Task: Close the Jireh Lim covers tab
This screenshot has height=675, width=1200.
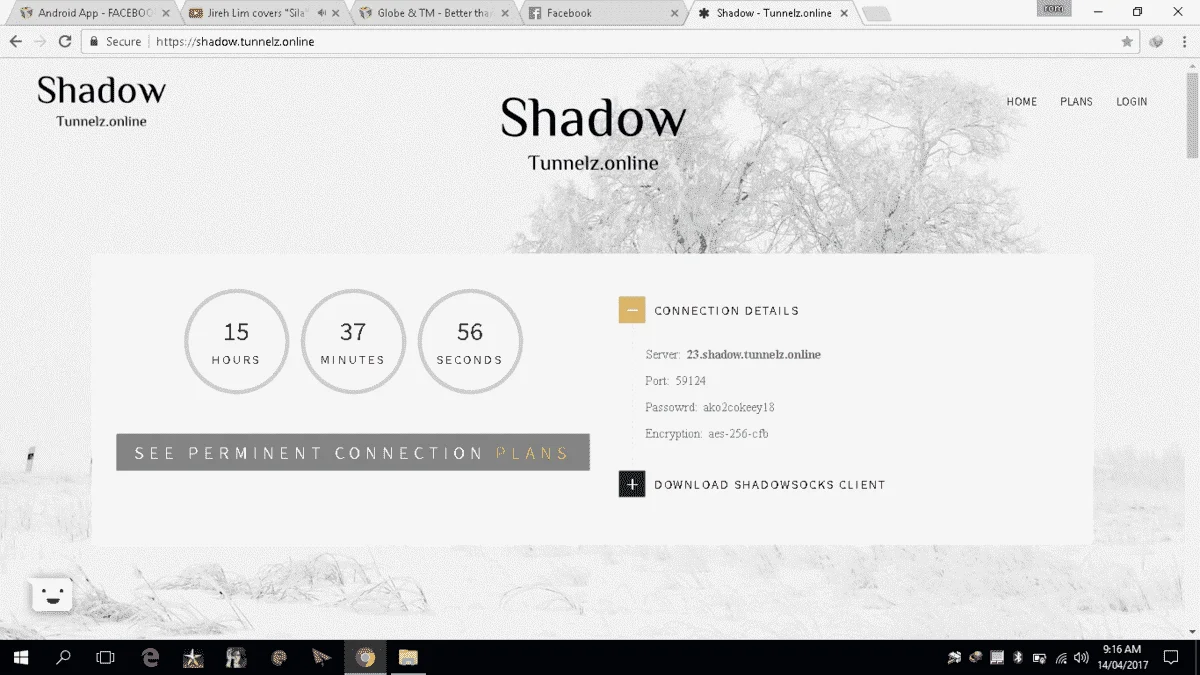Action: pyautogui.click(x=335, y=13)
